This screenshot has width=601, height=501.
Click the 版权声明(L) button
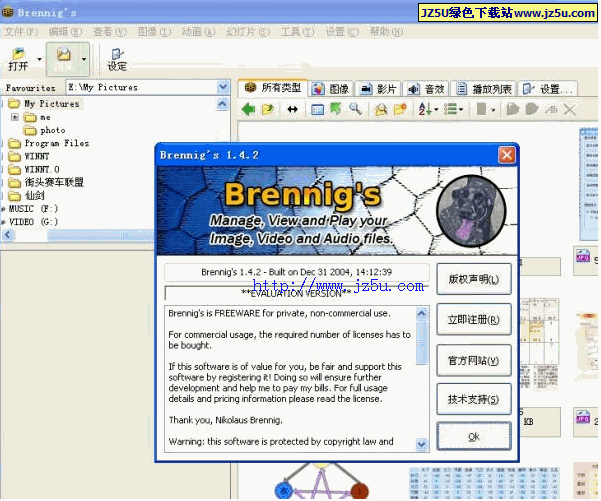[x=474, y=279]
